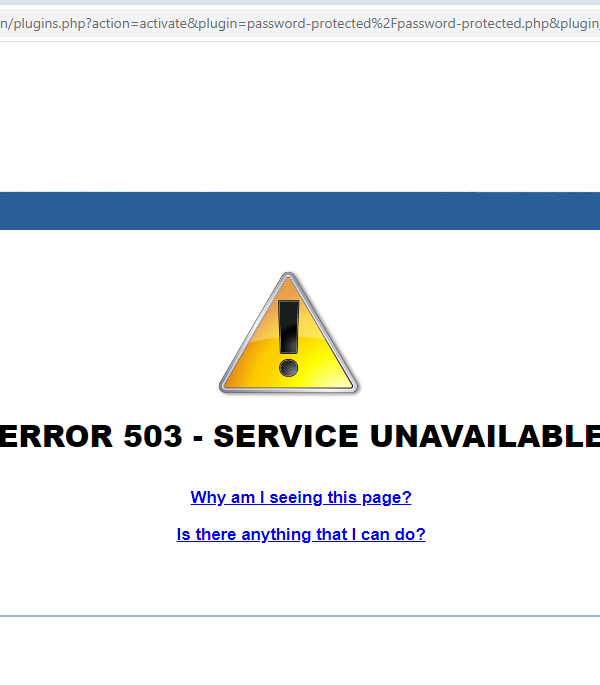Click the yellow warning triangle icon
The height and width of the screenshot is (685, 600).
coord(288,333)
